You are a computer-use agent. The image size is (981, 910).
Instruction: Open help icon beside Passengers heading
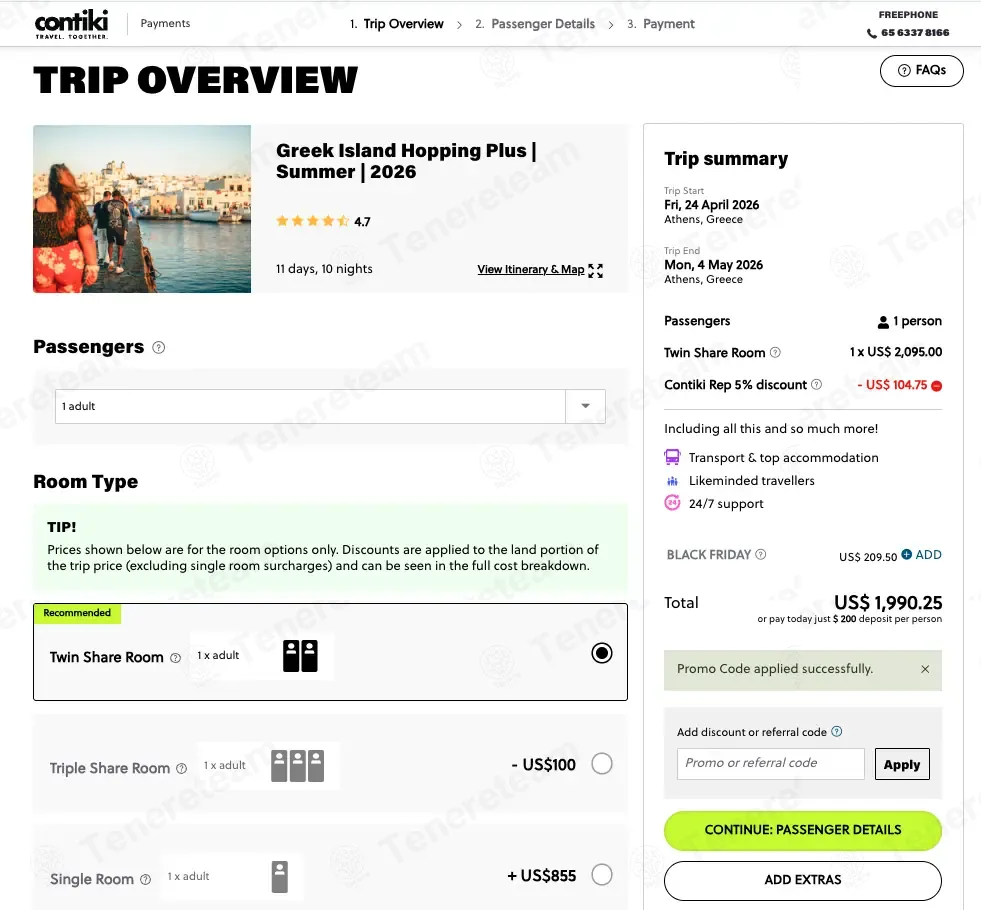click(159, 347)
